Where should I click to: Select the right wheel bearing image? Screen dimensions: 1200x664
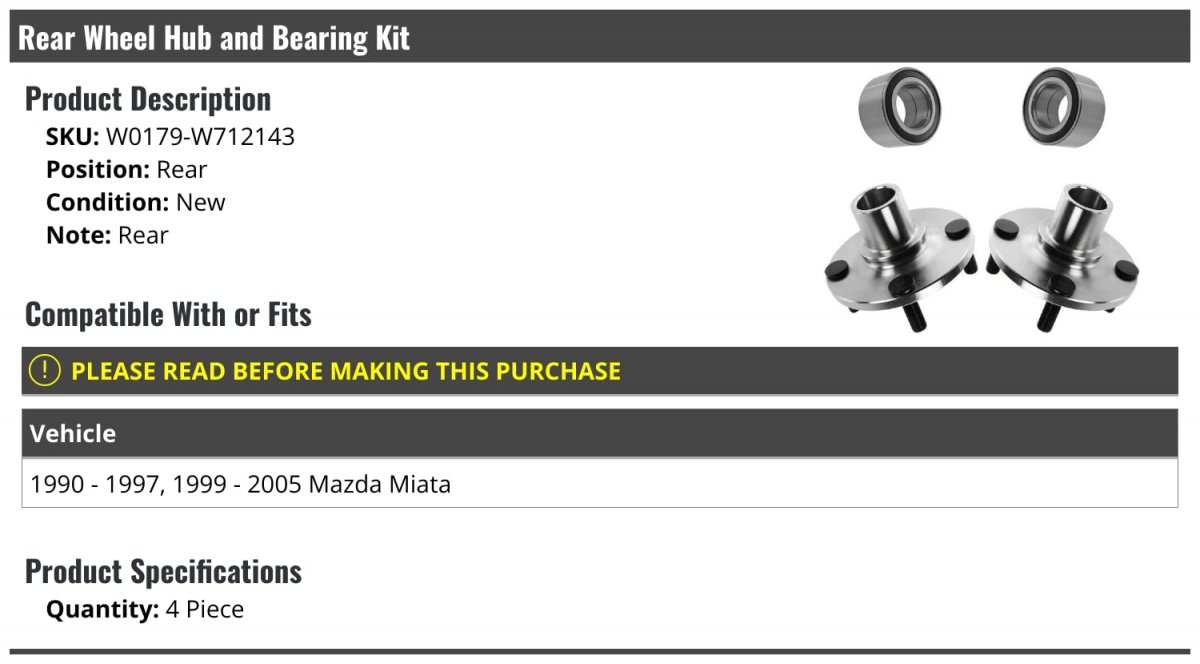(1062, 106)
